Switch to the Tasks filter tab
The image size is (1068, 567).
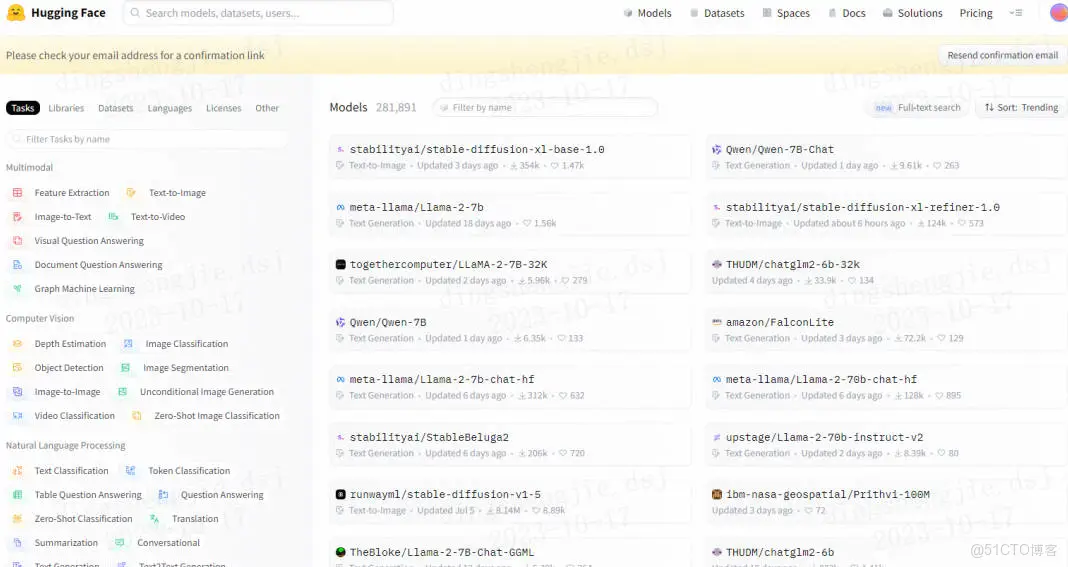coord(22,108)
